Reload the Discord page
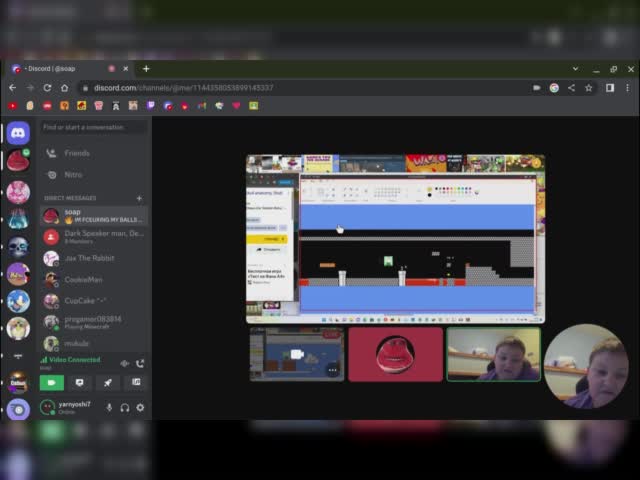The width and height of the screenshot is (640, 480). [x=47, y=88]
